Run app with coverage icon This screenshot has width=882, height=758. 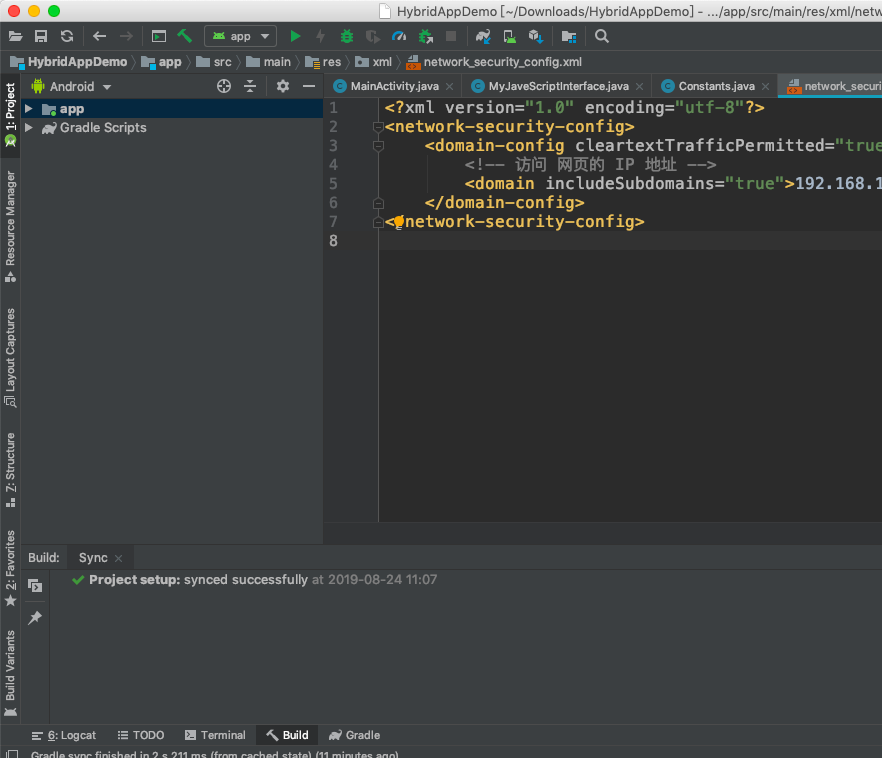pyautogui.click(x=372, y=37)
